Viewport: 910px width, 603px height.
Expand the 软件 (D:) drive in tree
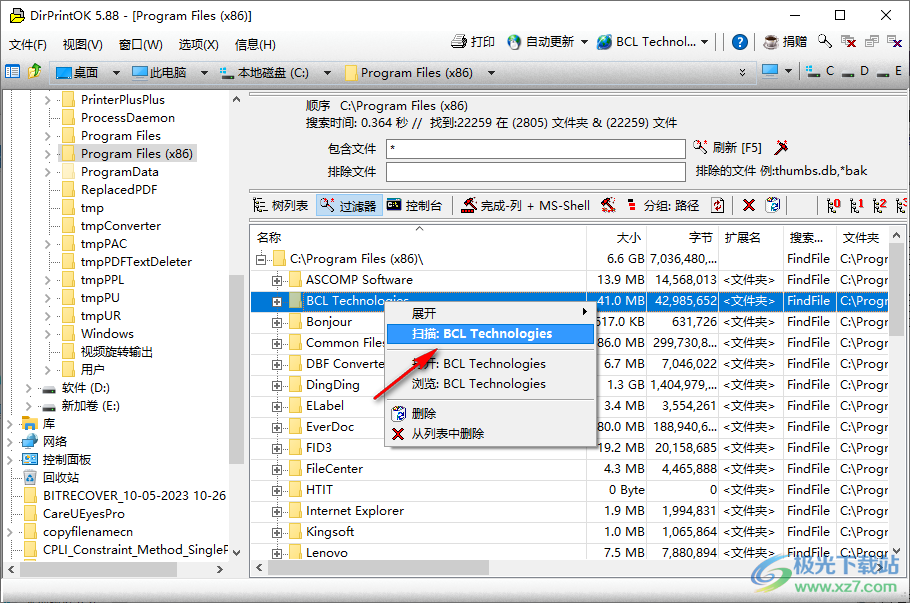28,388
